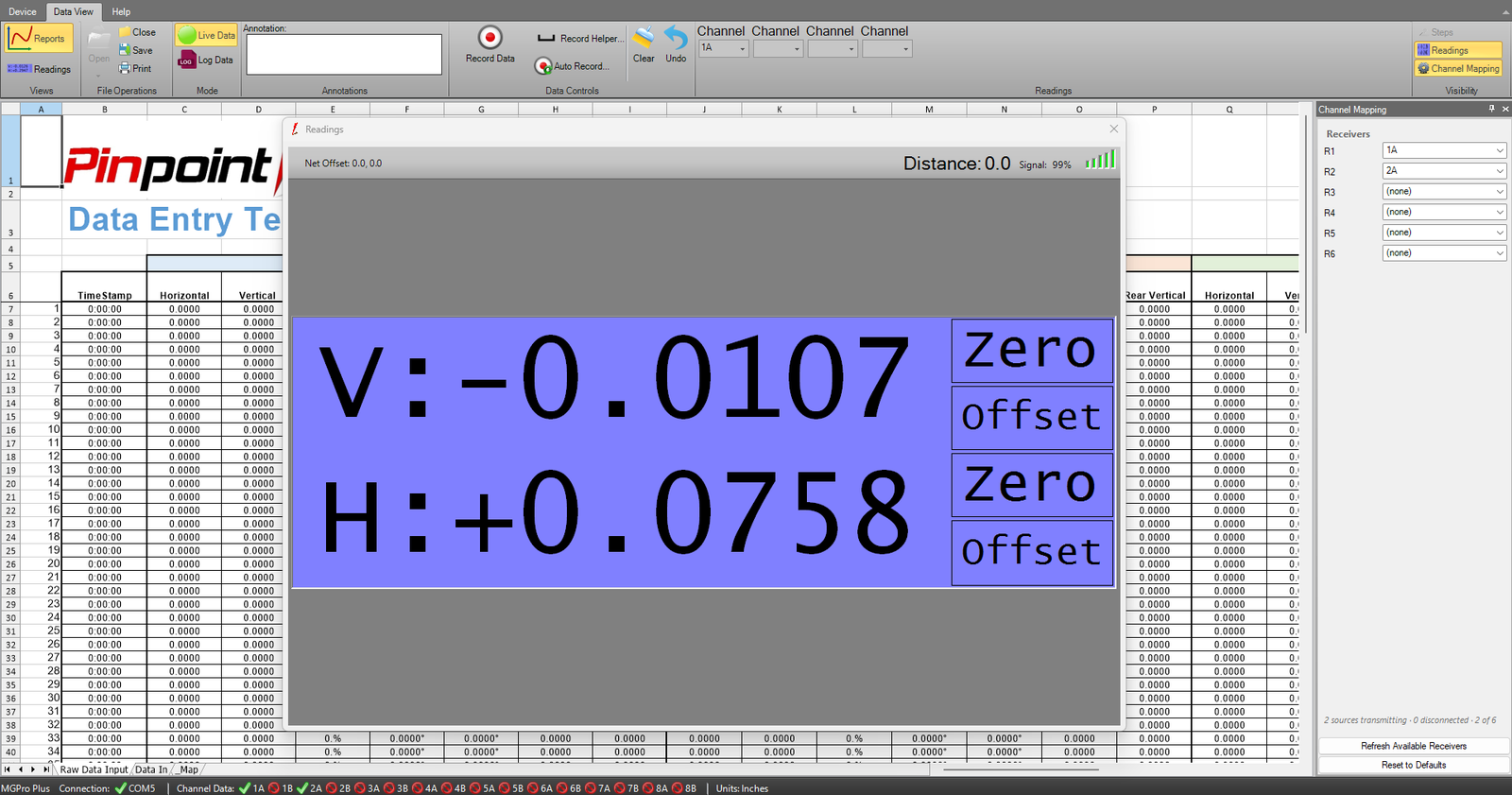Open the Device menu tab
1512x795 pixels.
[23, 11]
